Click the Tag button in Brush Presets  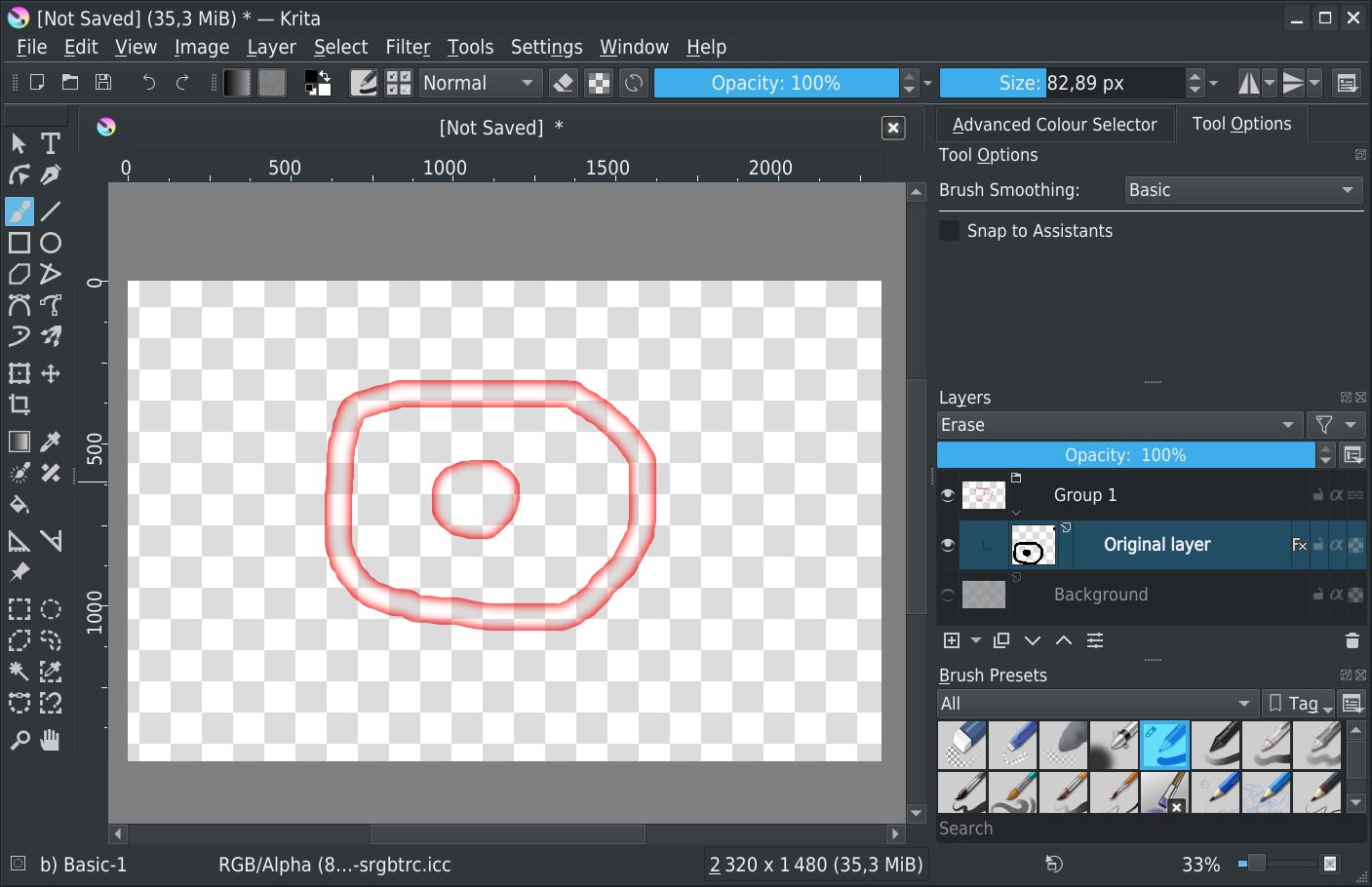tap(1299, 704)
